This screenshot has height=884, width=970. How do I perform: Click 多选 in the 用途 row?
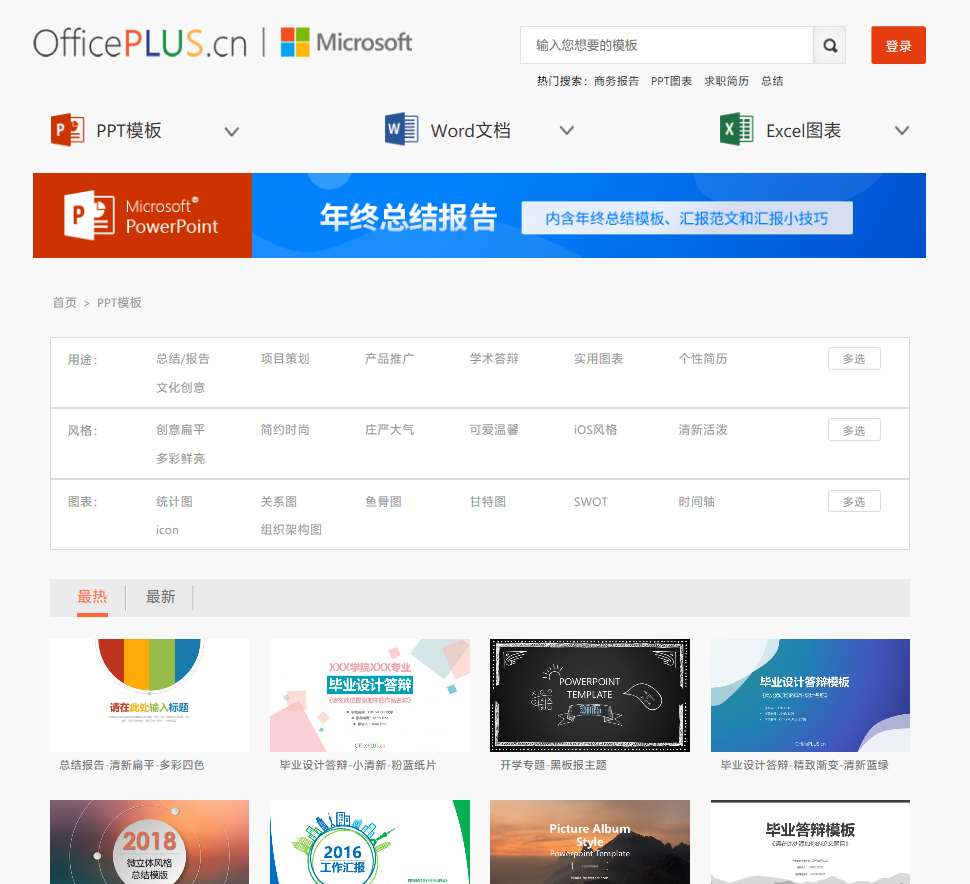click(x=854, y=359)
